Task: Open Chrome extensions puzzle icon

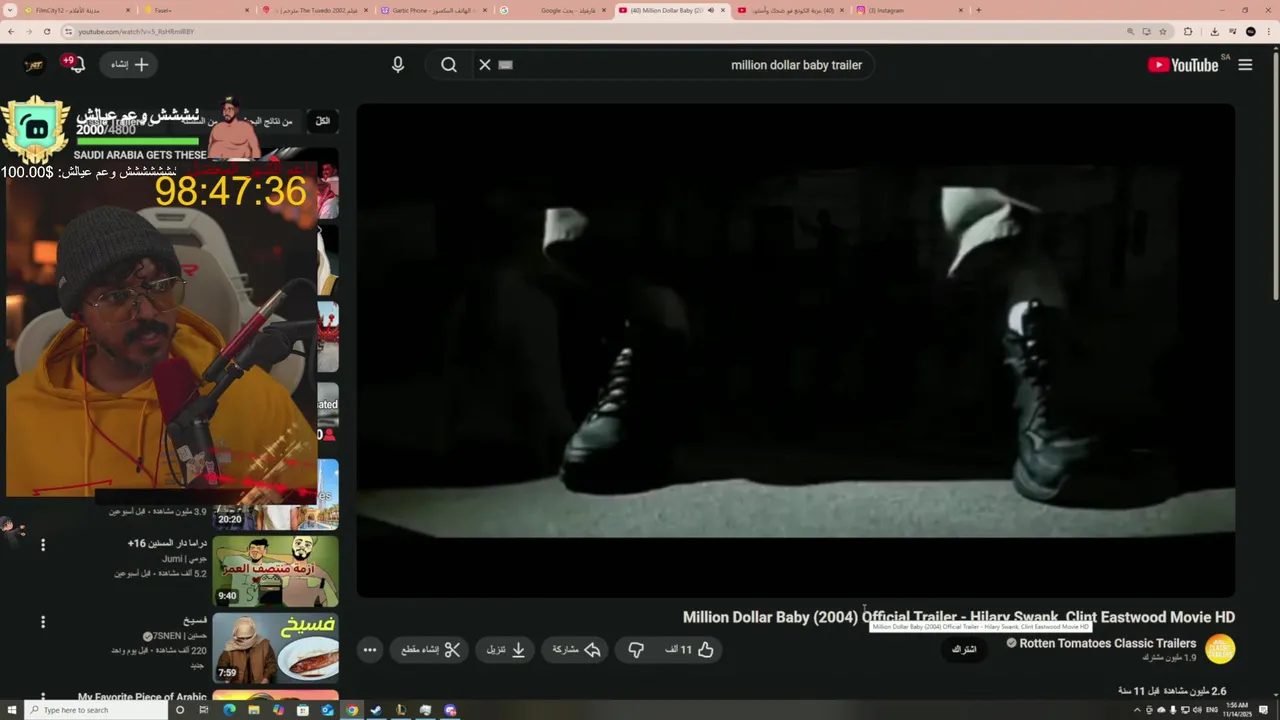Action: [x=1188, y=31]
